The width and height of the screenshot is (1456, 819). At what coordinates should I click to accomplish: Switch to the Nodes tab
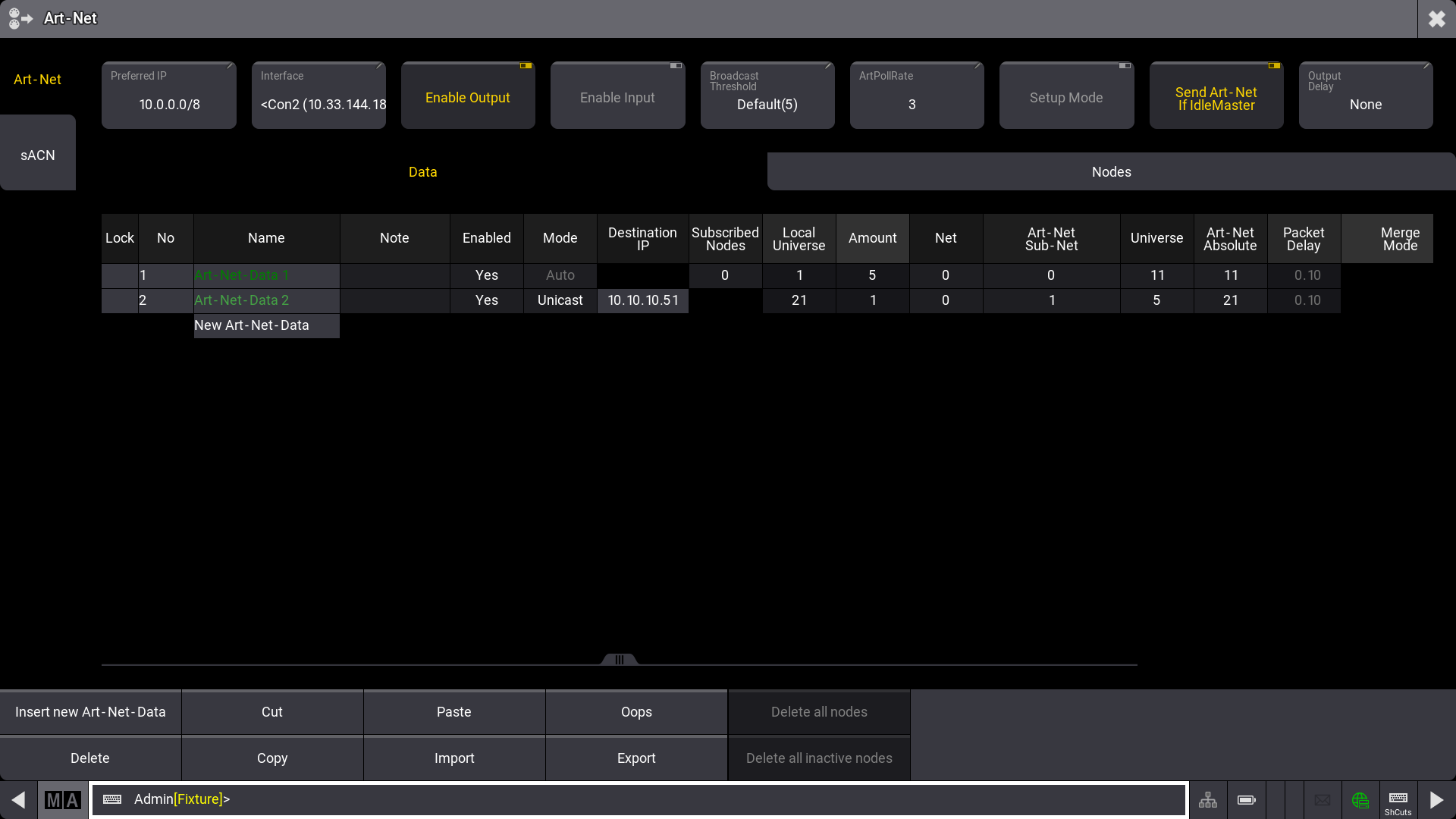(1111, 172)
